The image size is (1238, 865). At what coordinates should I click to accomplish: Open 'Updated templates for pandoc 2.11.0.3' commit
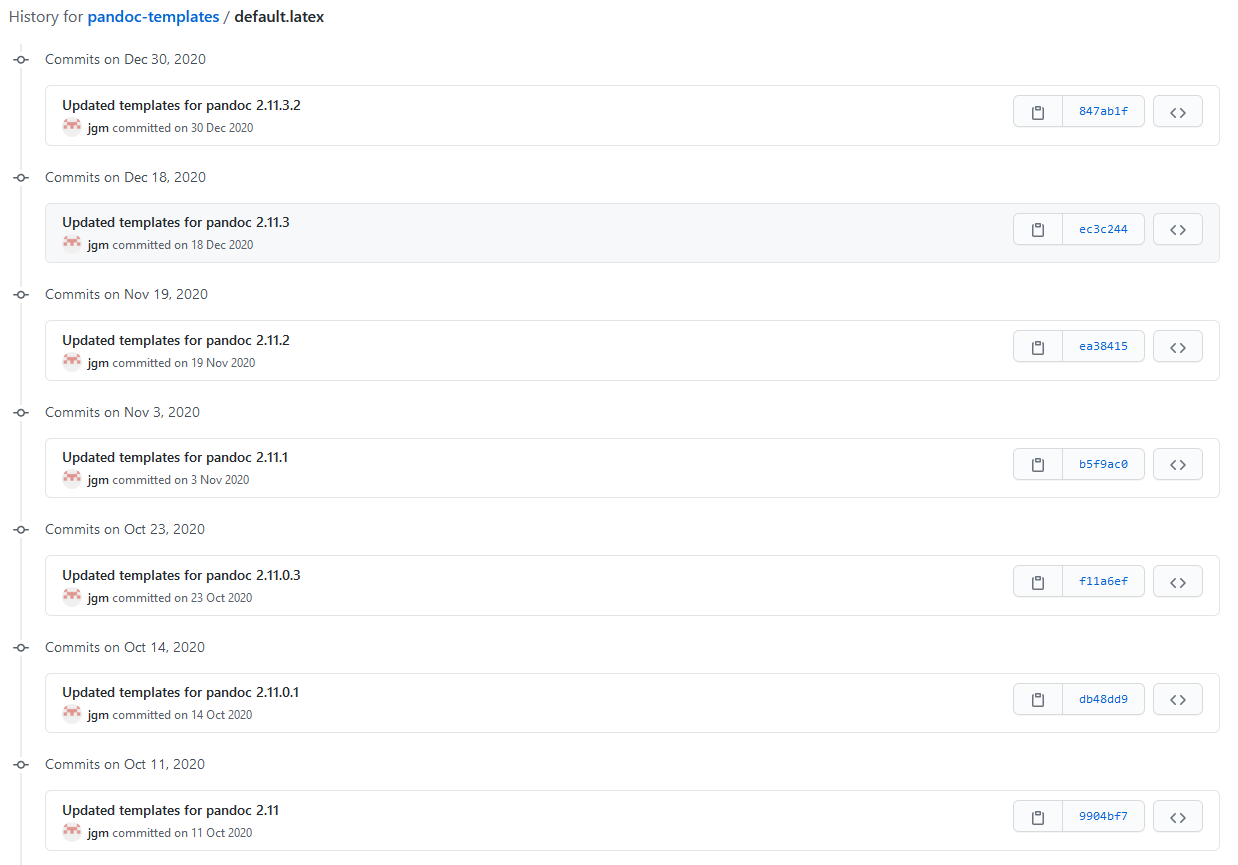(181, 575)
